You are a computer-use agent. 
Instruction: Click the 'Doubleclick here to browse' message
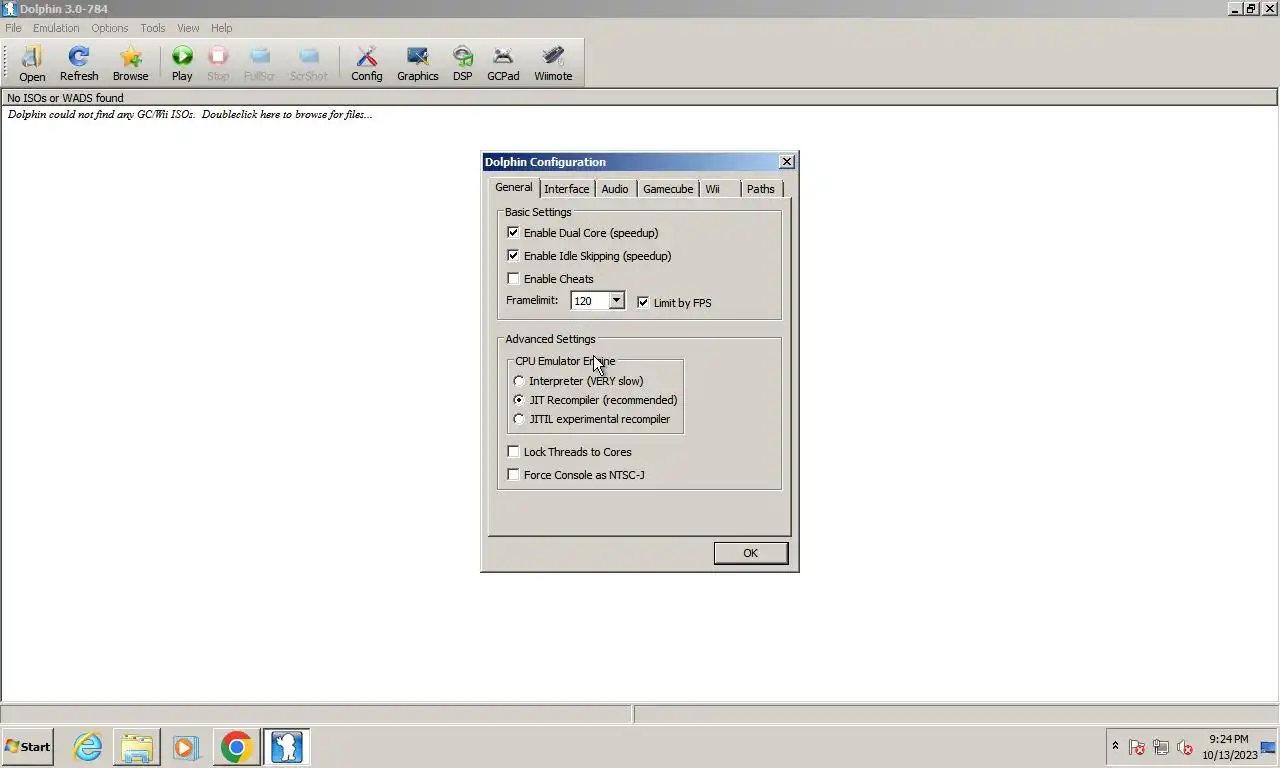190,114
